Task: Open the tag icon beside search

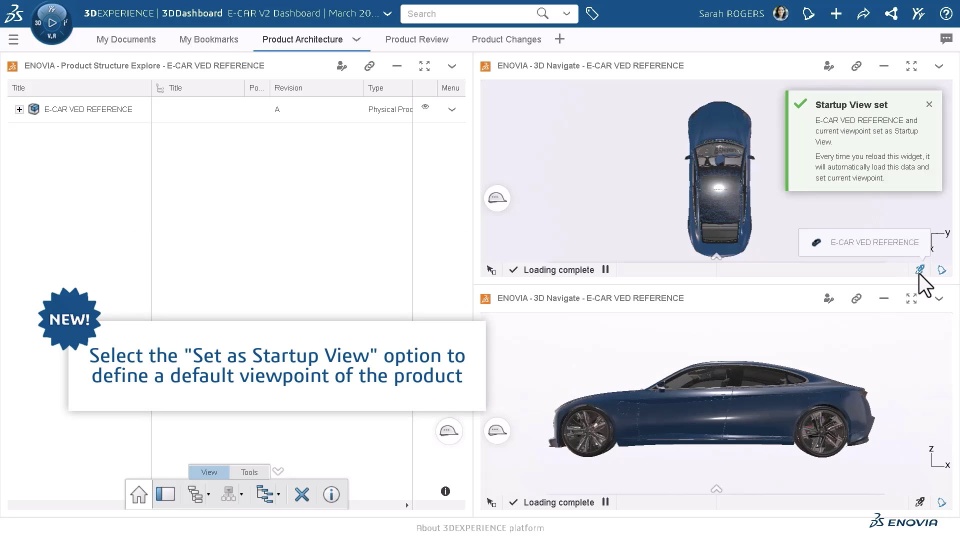Action: tap(592, 13)
